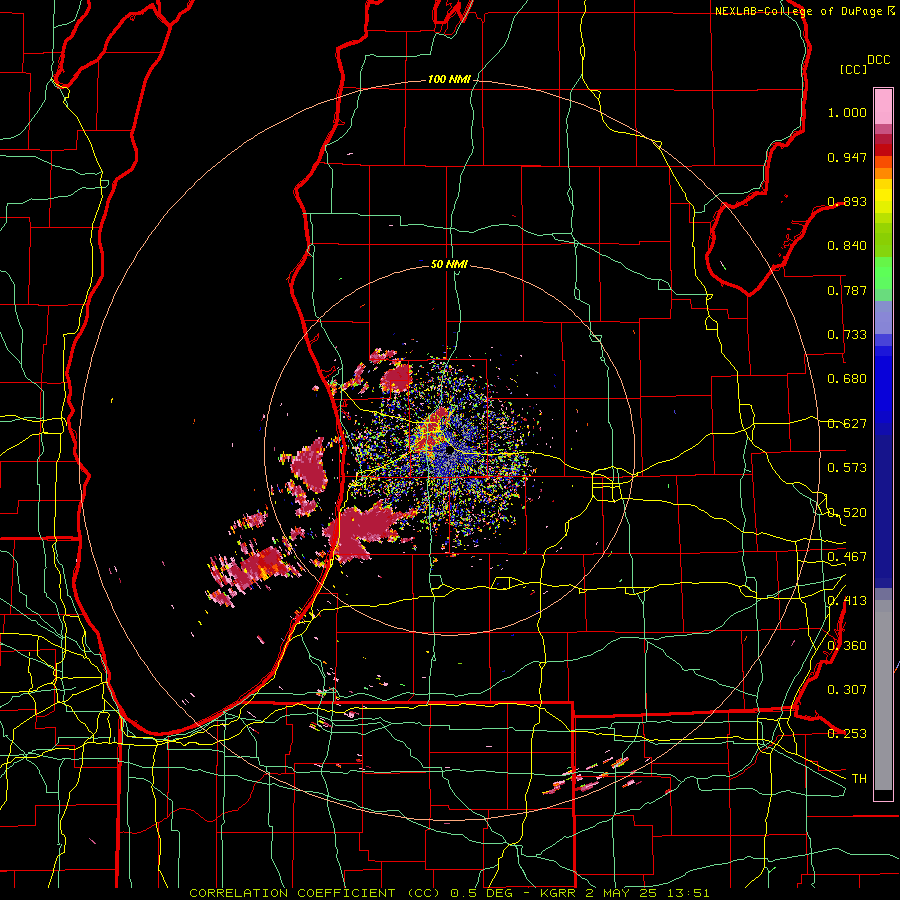
Task: Click the gray bottom segment of the color bar
Action: 883,695
